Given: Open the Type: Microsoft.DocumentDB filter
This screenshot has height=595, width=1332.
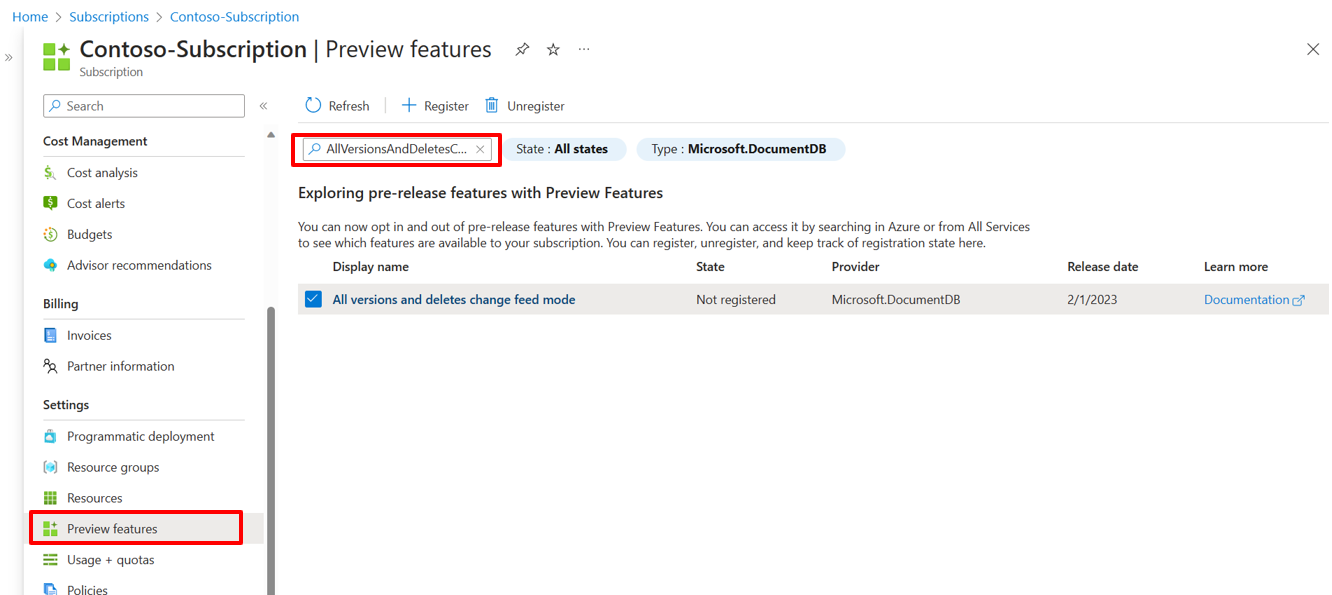Looking at the screenshot, I should tap(741, 149).
